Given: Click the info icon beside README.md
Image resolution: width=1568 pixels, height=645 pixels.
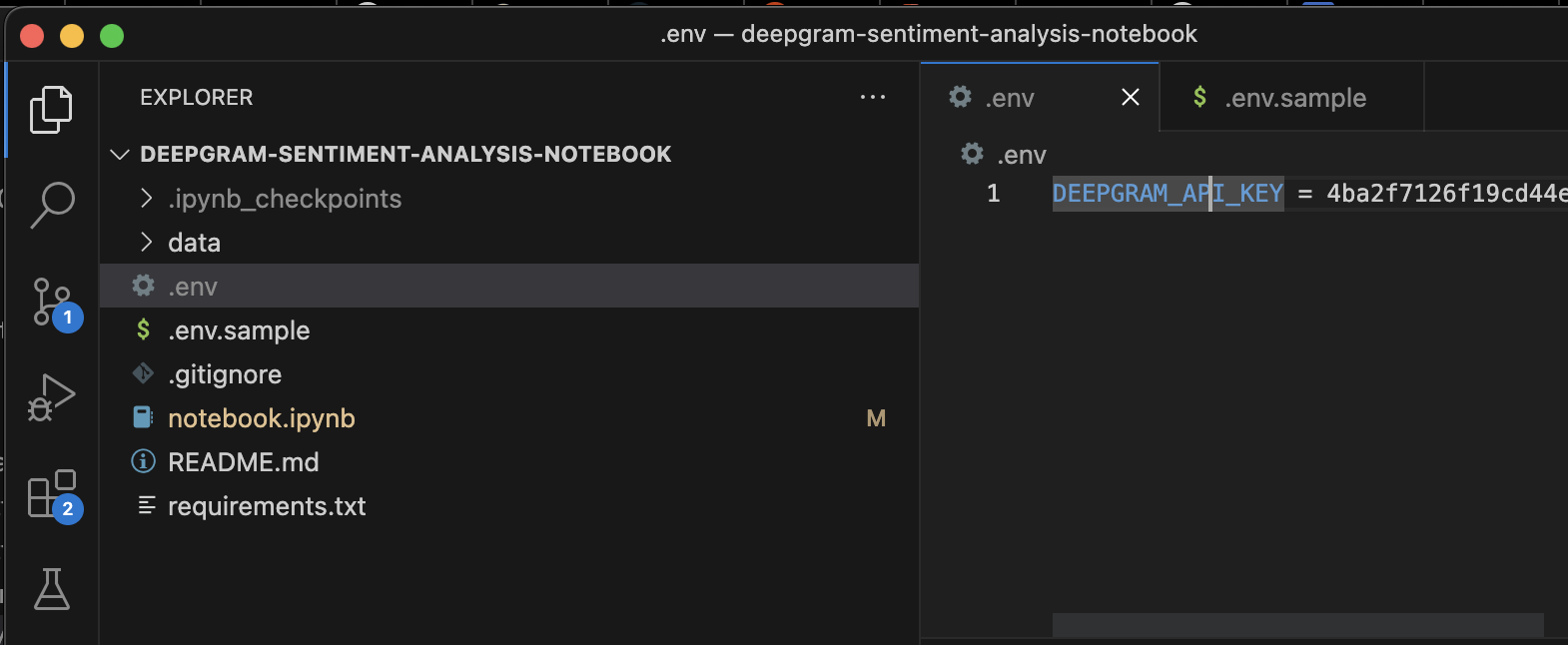Looking at the screenshot, I should tap(144, 461).
